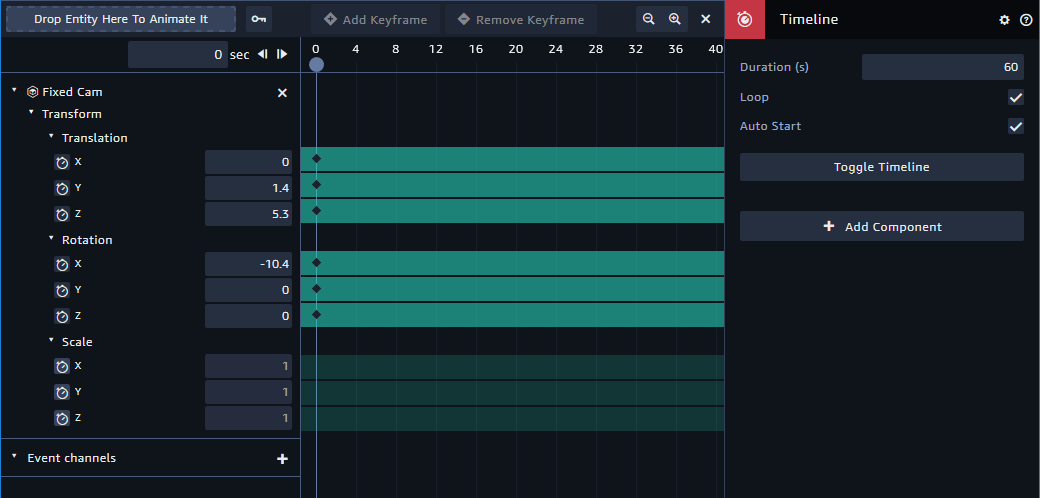Edit the Translation Z value 5.3
This screenshot has height=498, width=1040.
click(x=248, y=214)
